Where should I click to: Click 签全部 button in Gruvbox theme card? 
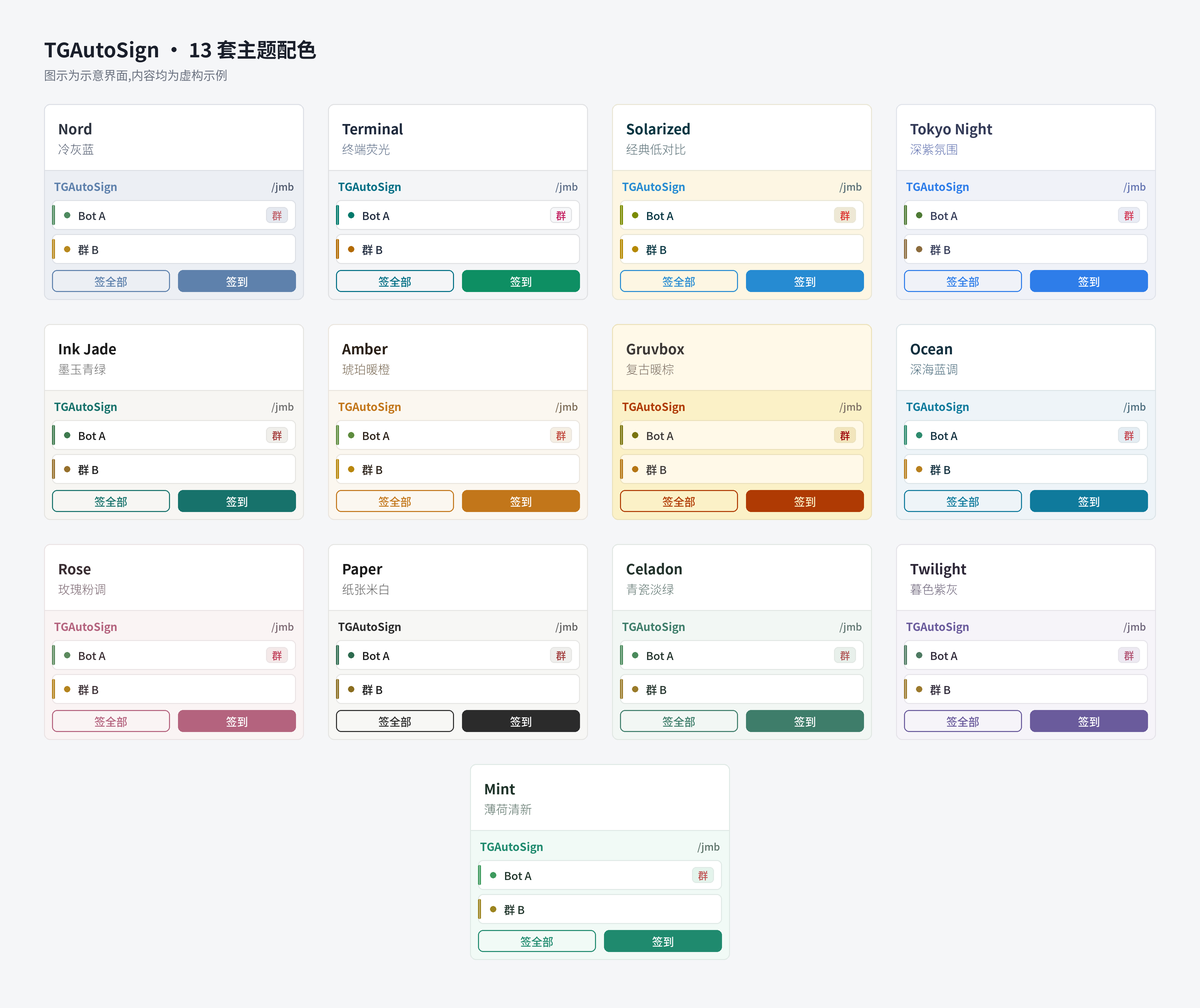point(679,501)
